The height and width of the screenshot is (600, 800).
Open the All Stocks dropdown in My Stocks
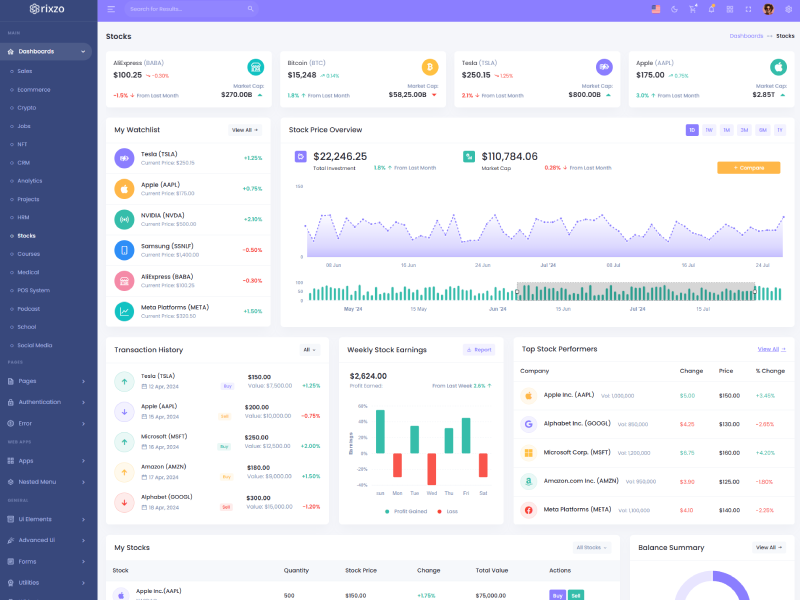click(591, 548)
